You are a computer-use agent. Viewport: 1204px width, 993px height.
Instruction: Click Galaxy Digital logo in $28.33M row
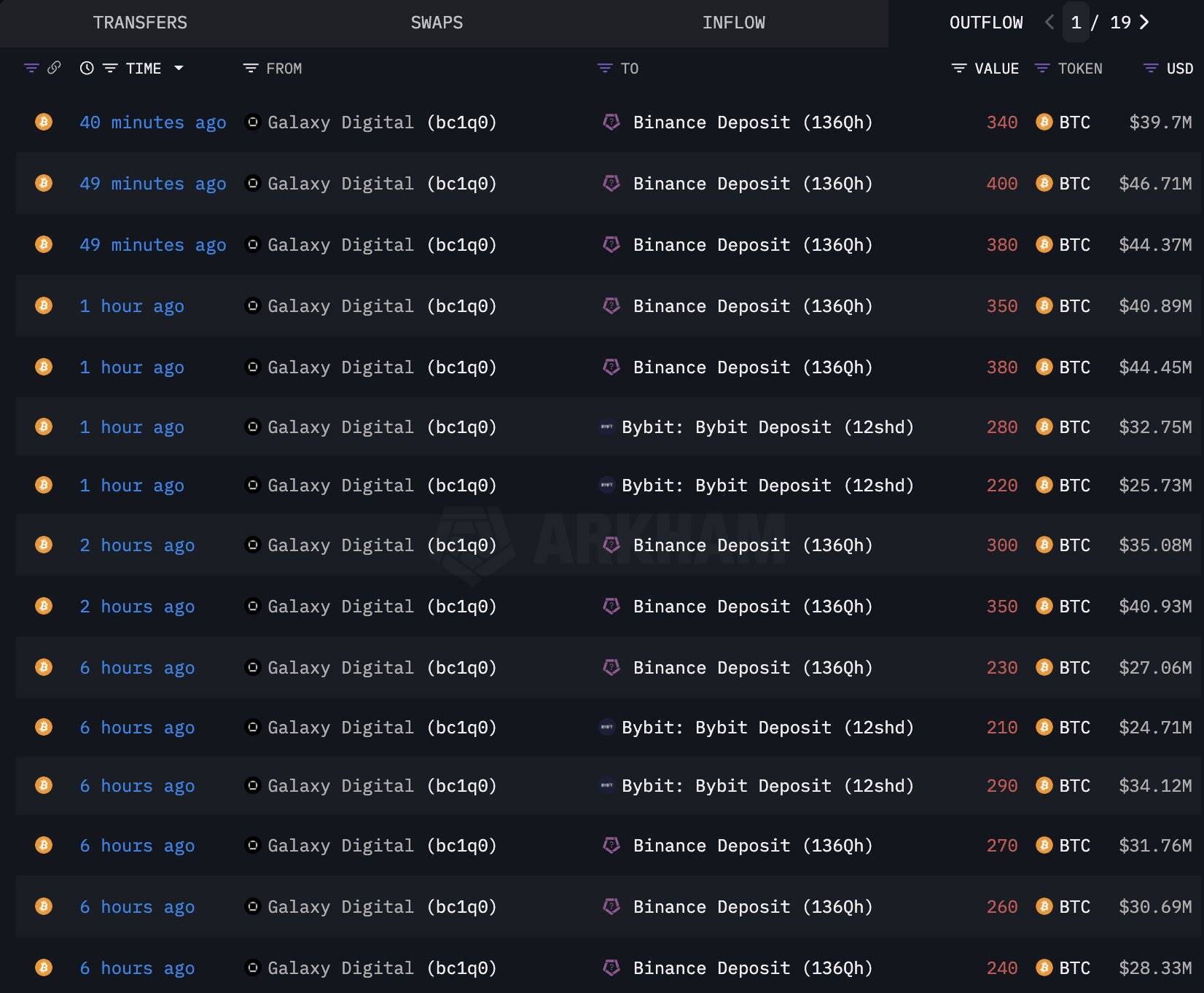(252, 967)
